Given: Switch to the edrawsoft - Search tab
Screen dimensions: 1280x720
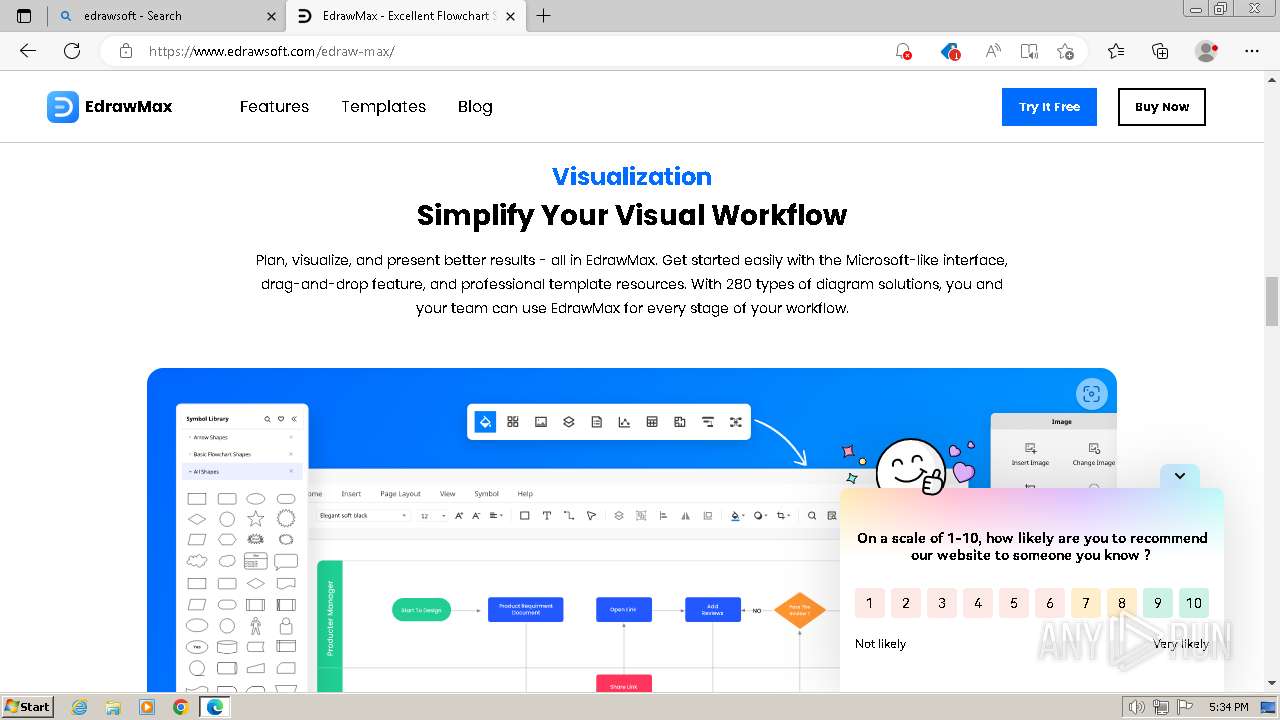Looking at the screenshot, I should 166,16.
